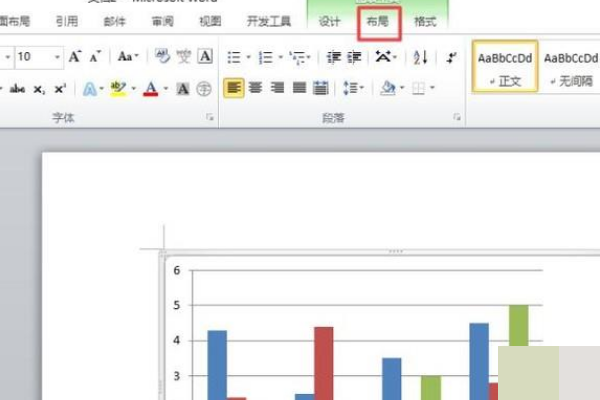Open the font color dropdown arrow

[166, 89]
